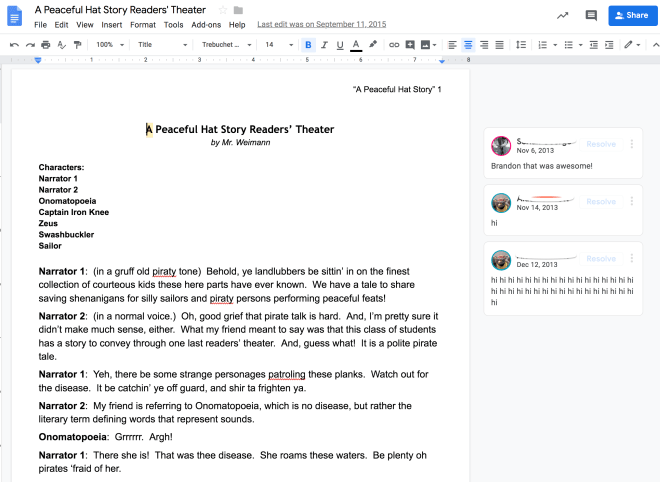Open the Trebuchet font dropdown
The image size is (660, 482).
(x=225, y=45)
